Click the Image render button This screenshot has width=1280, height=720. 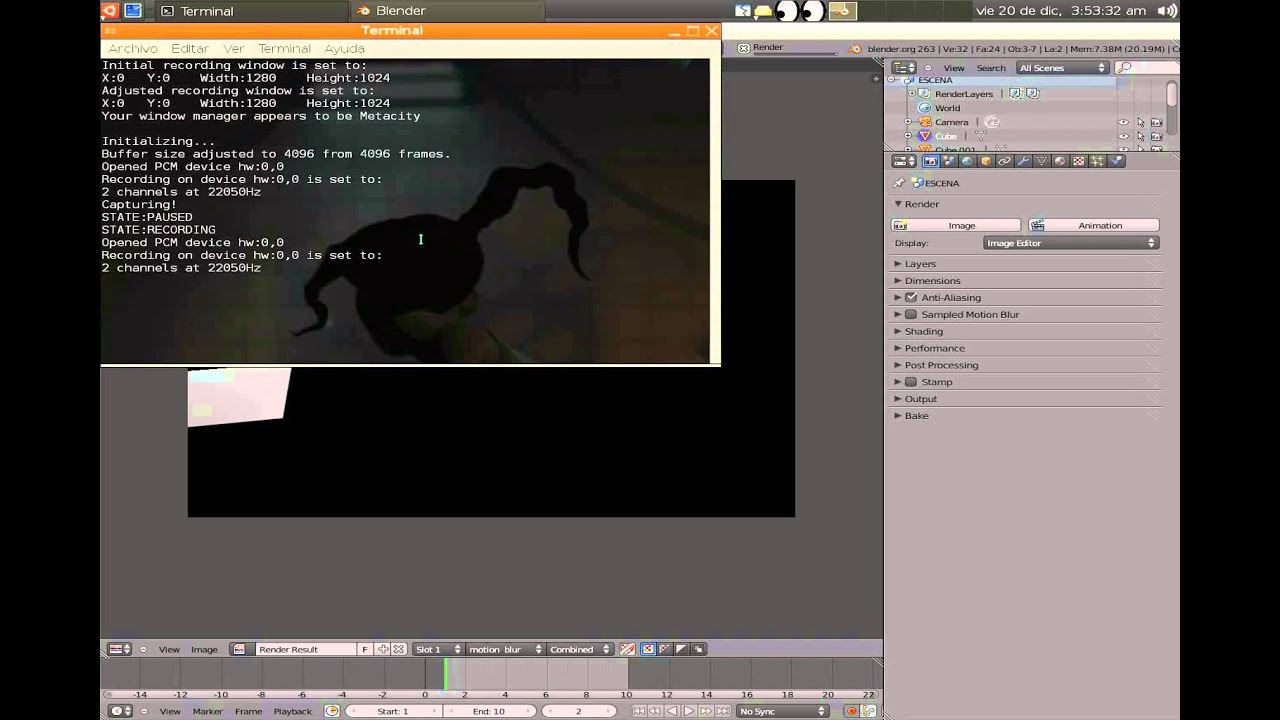956,226
